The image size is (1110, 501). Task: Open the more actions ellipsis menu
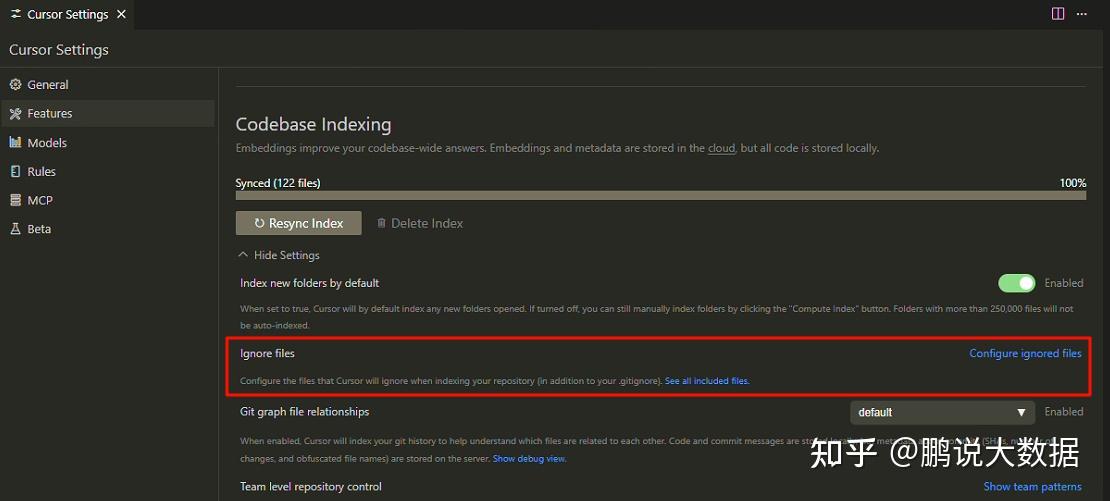click(x=1082, y=14)
